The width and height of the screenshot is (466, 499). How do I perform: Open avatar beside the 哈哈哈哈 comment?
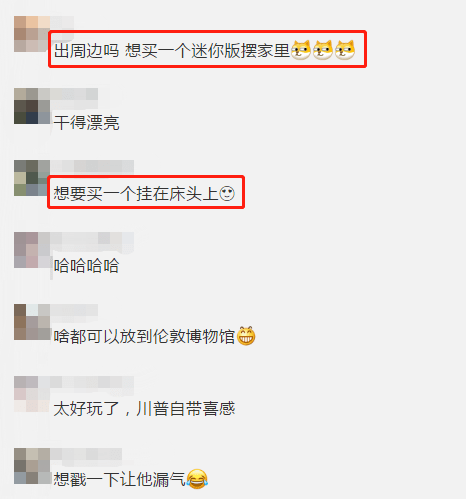(x=32, y=250)
